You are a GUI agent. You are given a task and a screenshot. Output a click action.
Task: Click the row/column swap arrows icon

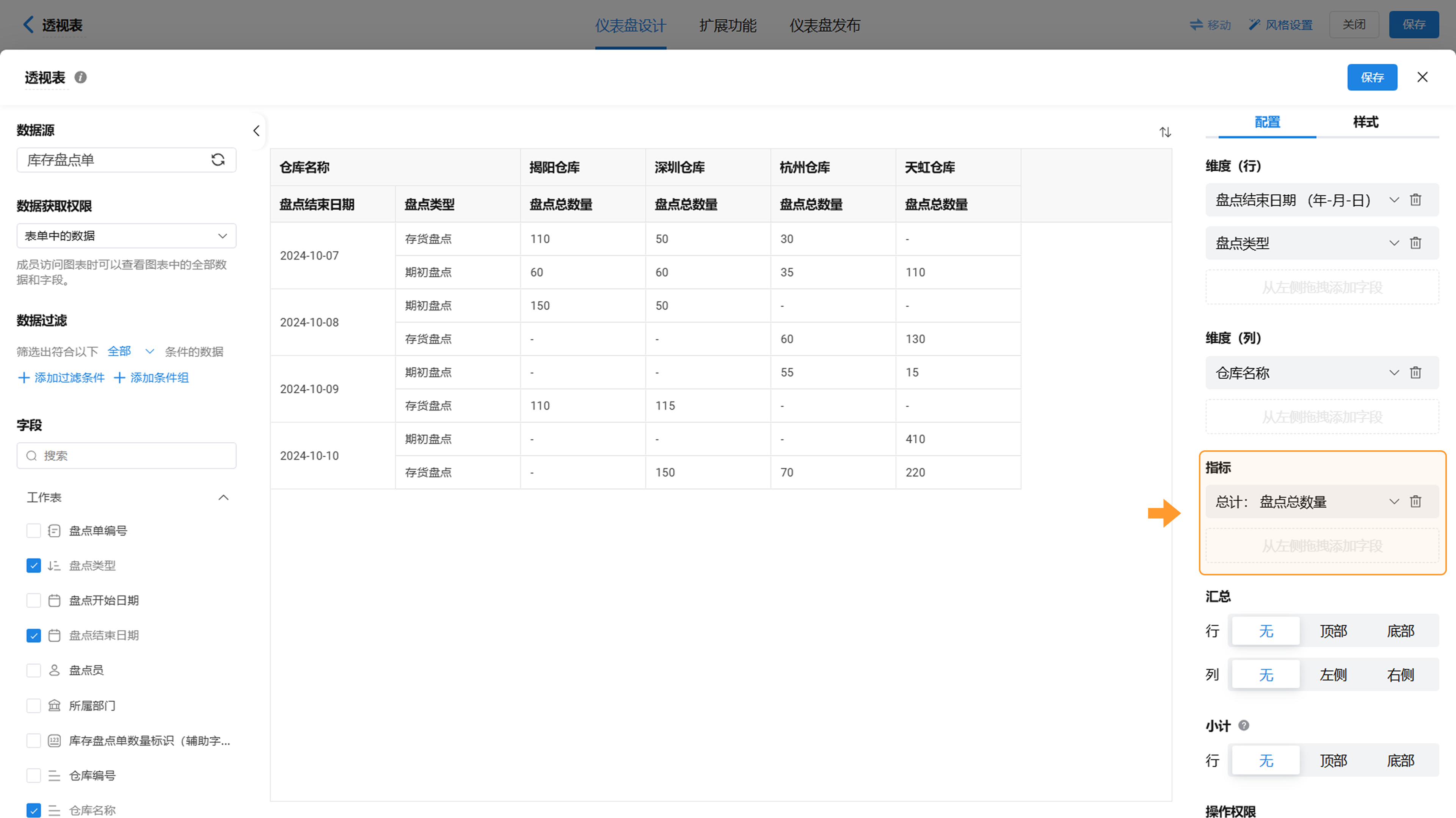click(1165, 132)
